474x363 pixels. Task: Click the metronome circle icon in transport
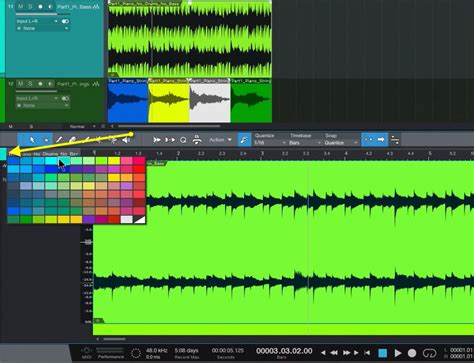click(x=136, y=353)
